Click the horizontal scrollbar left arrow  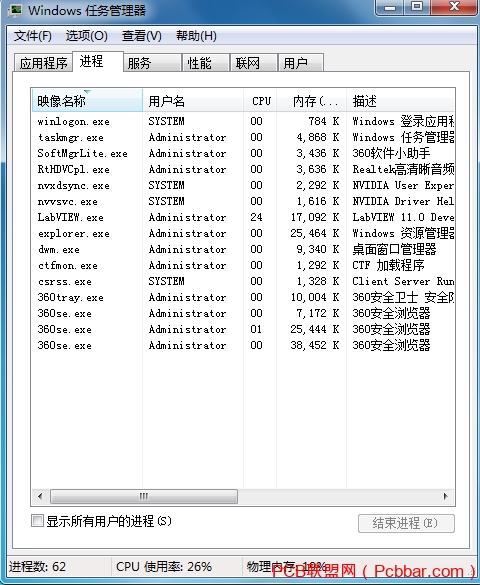point(40,496)
